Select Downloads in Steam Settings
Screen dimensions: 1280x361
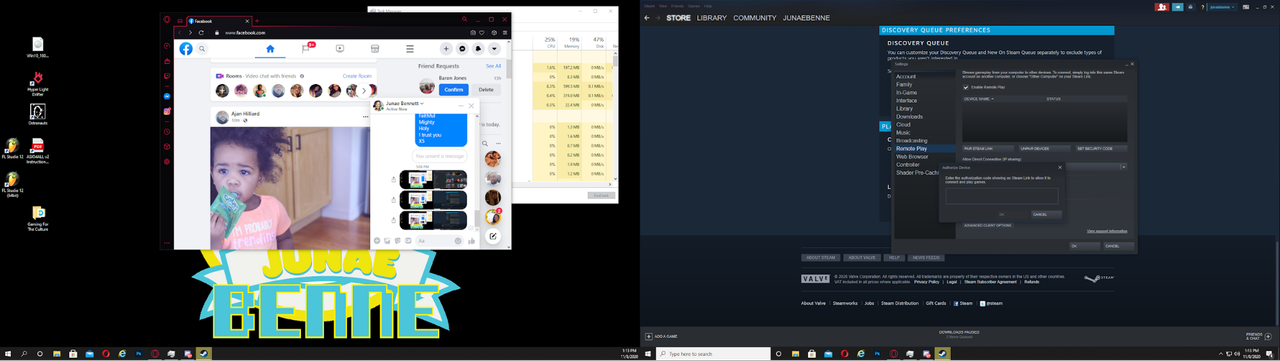pyautogui.click(x=910, y=117)
